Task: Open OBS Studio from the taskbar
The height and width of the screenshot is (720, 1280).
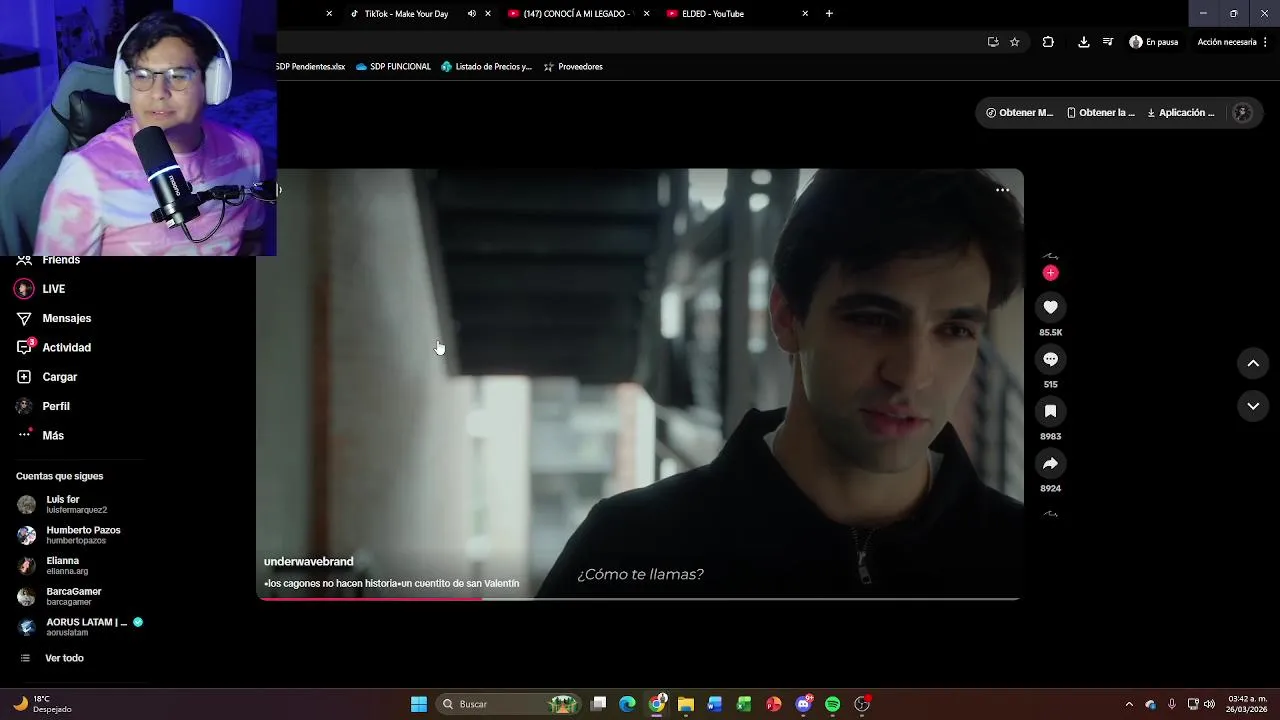Action: coord(862,704)
